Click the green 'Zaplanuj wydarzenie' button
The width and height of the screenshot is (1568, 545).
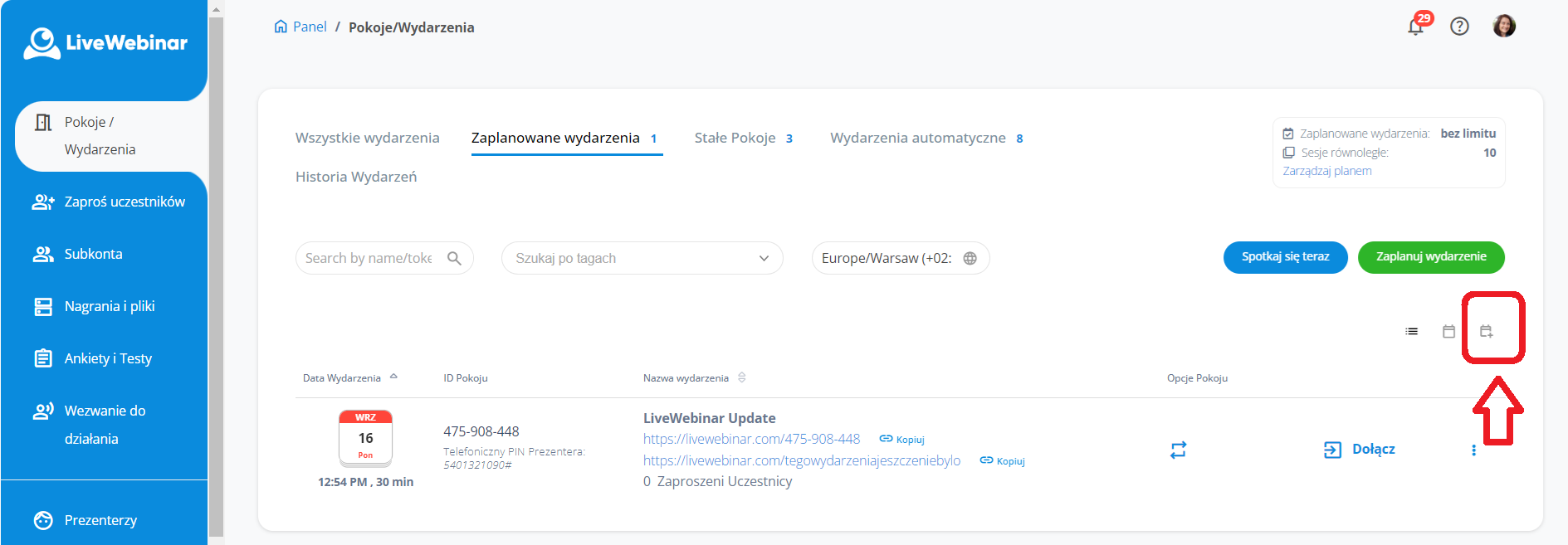pos(1430,257)
